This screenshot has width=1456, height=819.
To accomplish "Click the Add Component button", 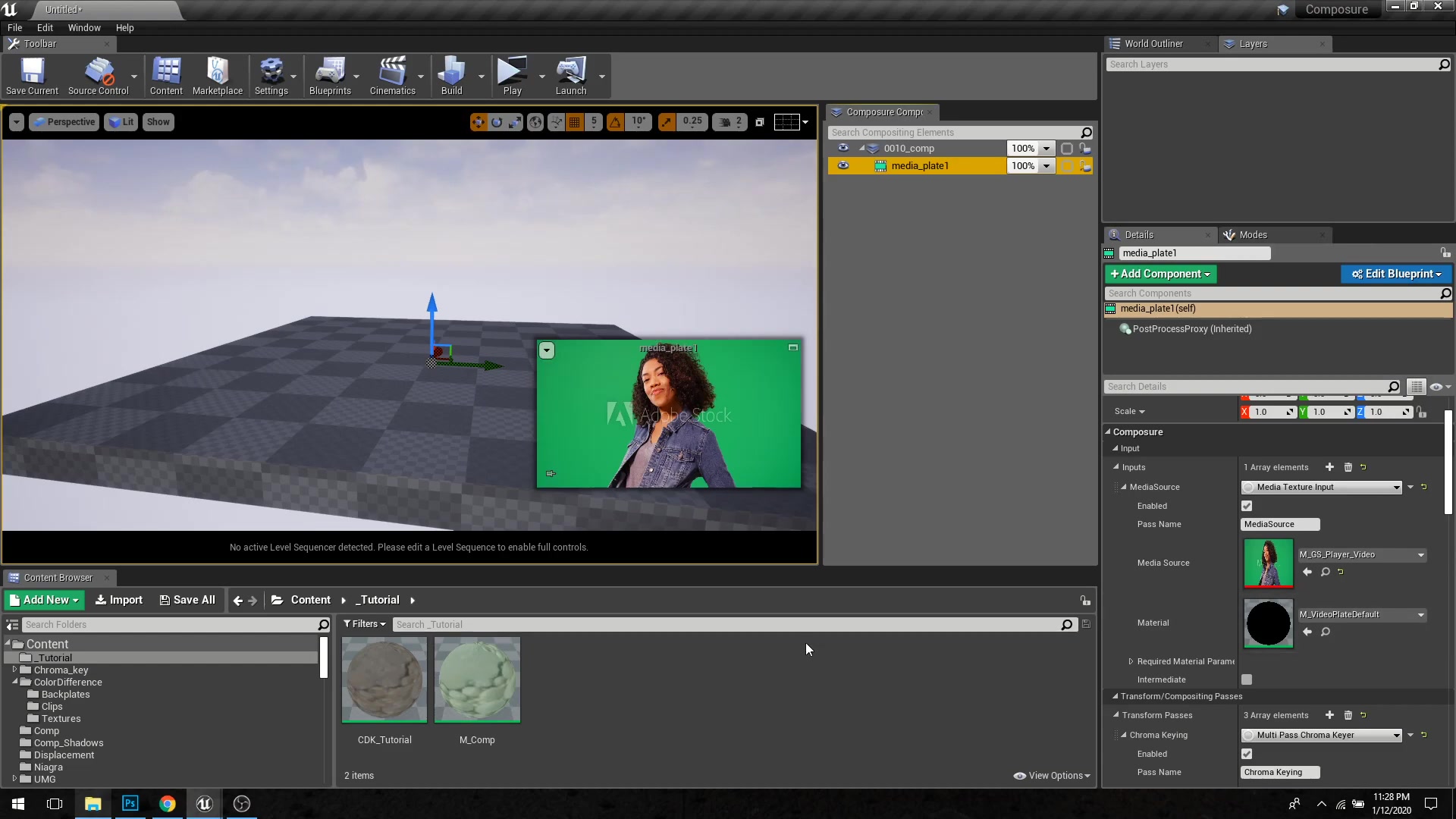I will (1160, 274).
